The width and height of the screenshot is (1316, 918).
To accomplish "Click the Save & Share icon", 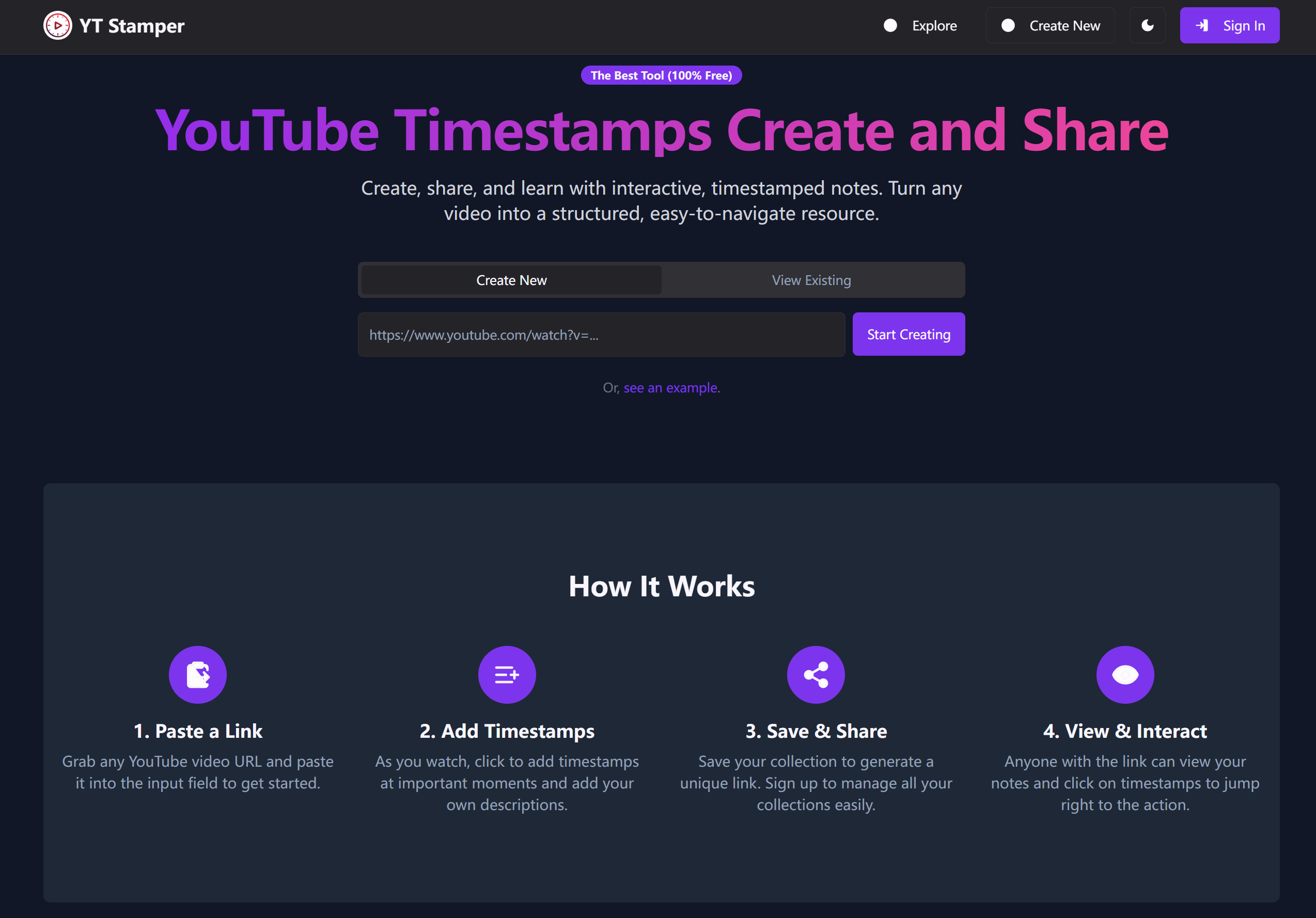I will pos(816,674).
